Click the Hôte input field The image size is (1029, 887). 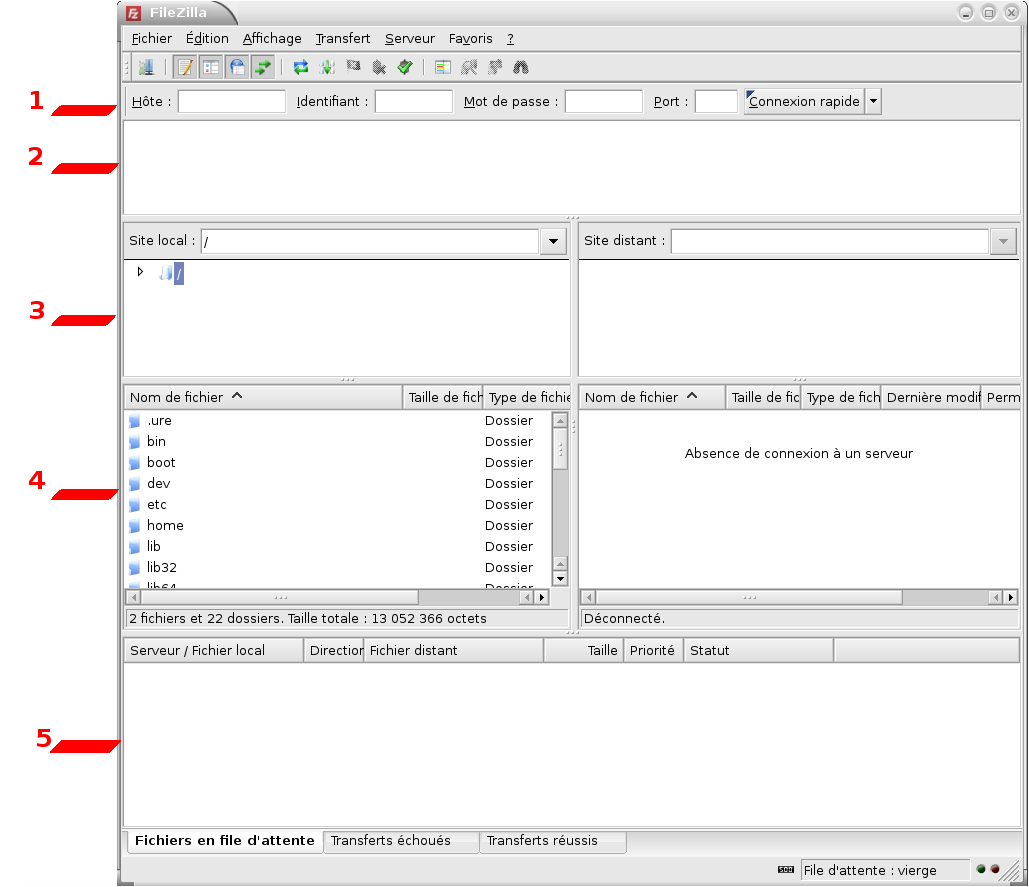click(231, 102)
